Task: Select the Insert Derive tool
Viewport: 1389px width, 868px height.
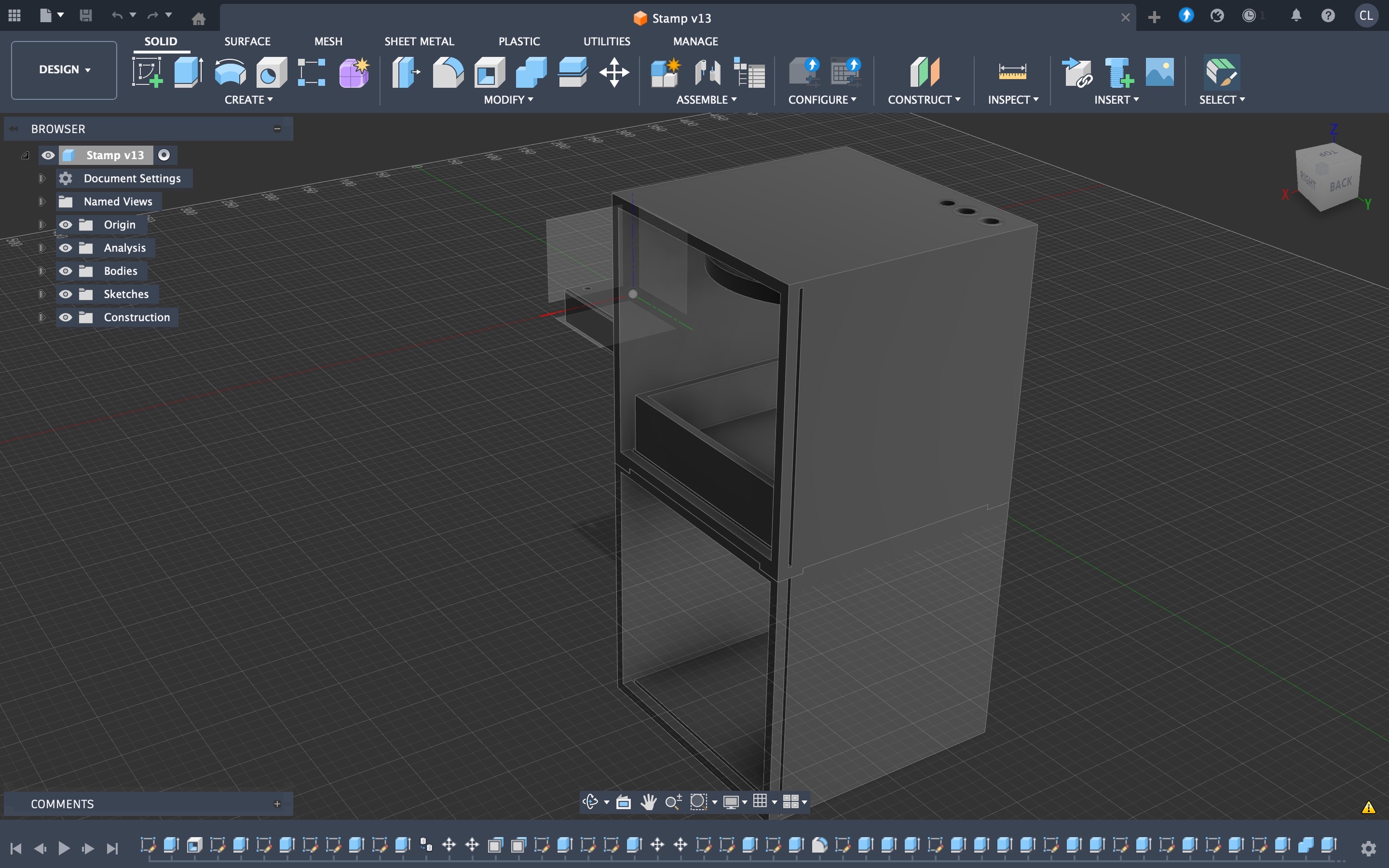Action: (x=1077, y=72)
